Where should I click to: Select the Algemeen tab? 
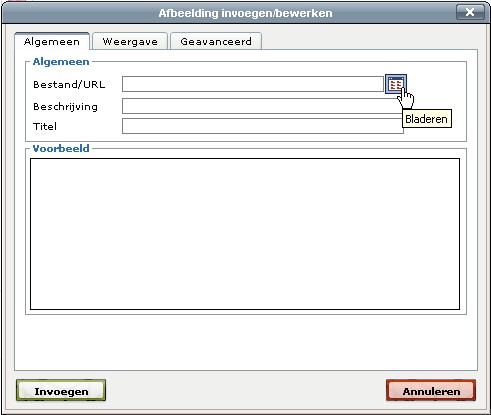click(52, 42)
